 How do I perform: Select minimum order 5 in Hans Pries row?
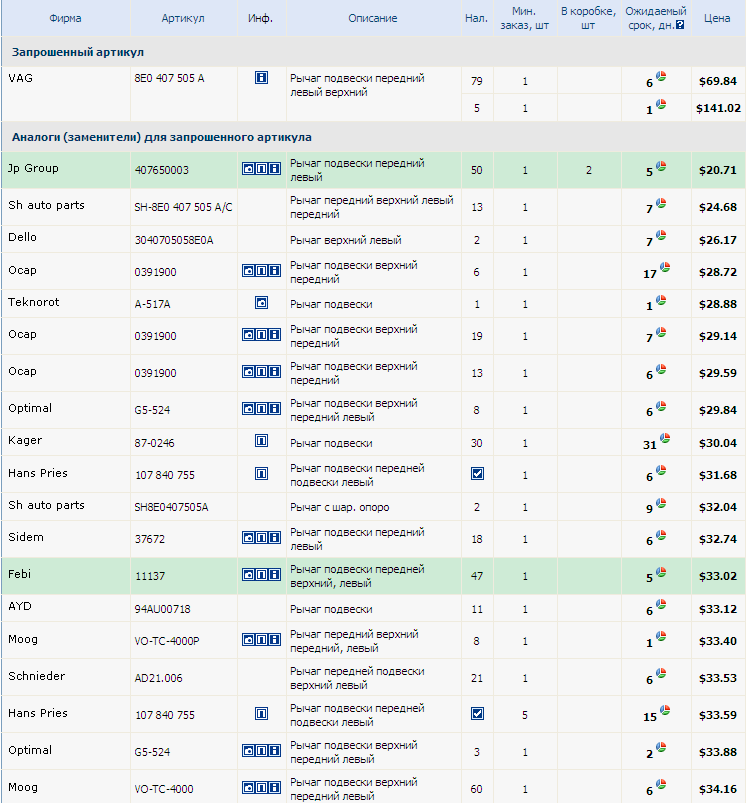[525, 715]
